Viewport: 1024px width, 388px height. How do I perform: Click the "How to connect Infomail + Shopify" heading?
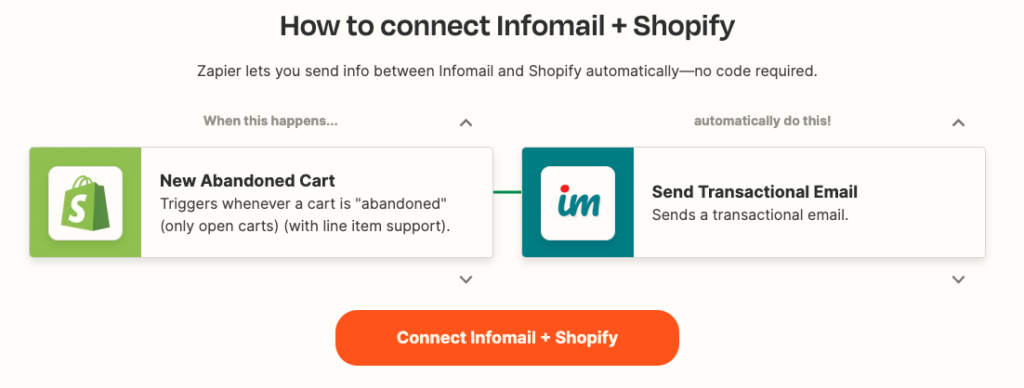point(507,26)
